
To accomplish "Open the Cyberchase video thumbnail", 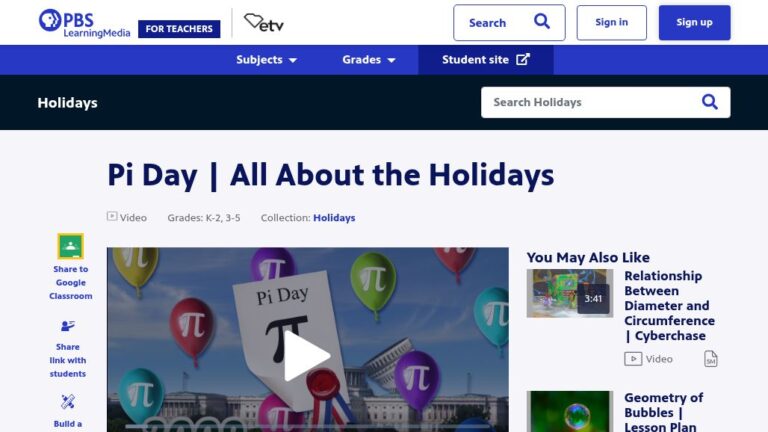I will [570, 293].
